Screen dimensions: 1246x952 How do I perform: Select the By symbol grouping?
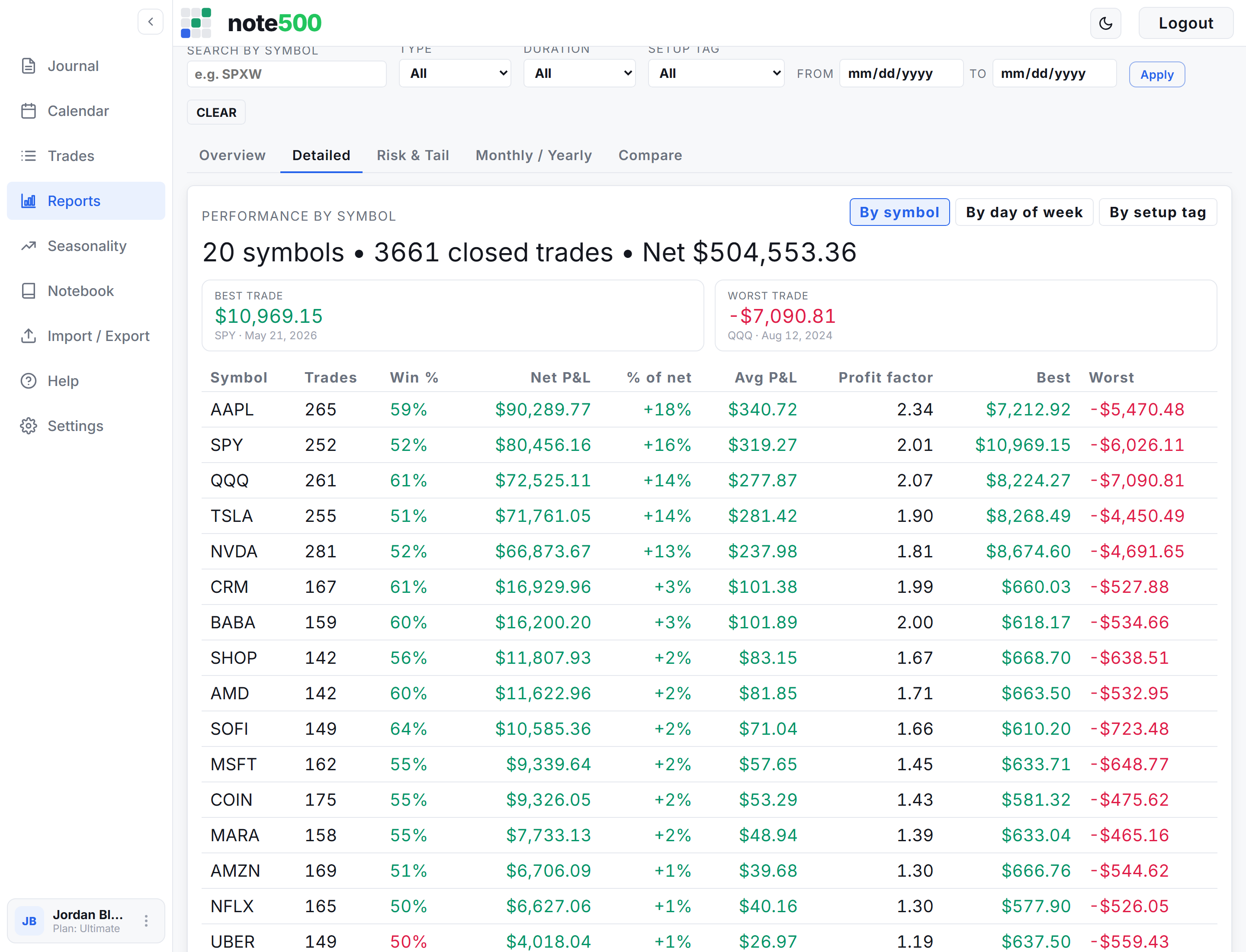tap(899, 212)
